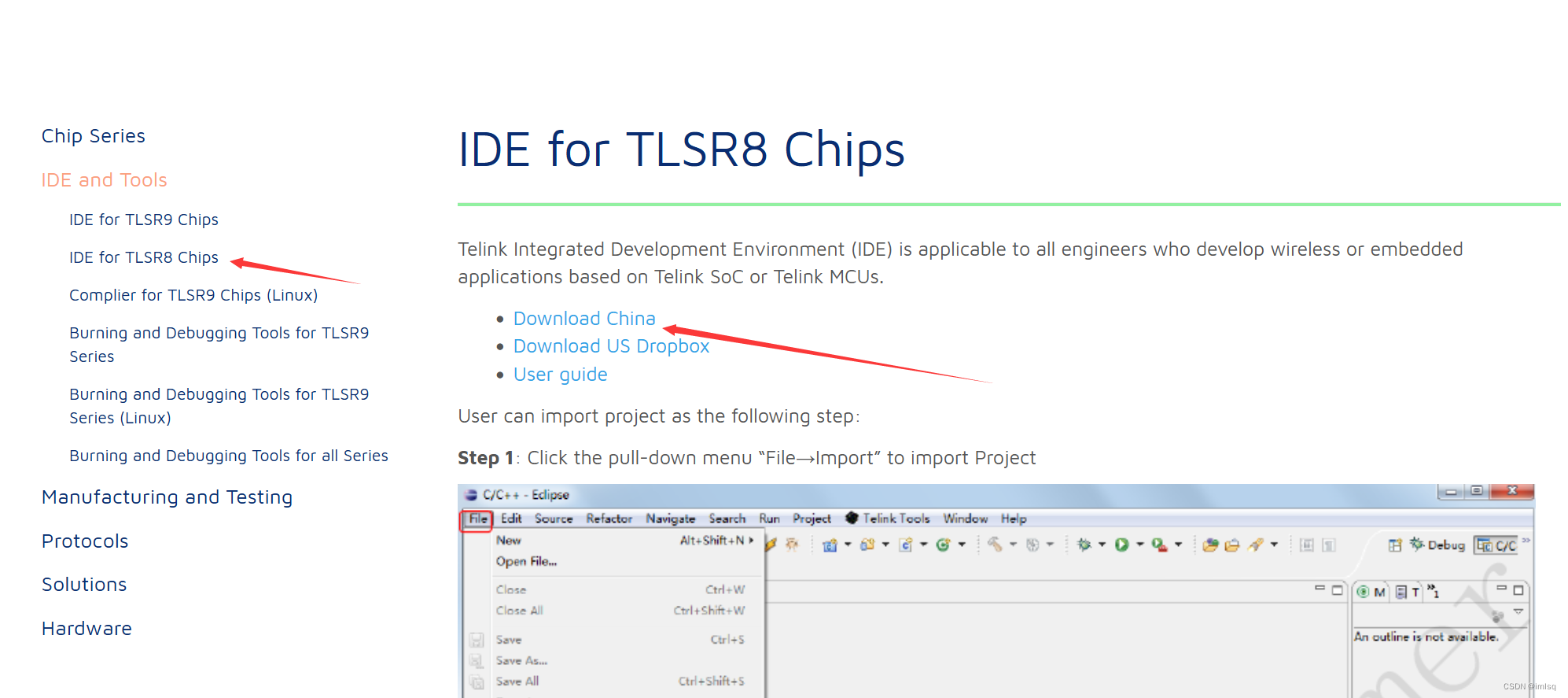
Task: Open the Source menu
Action: (x=554, y=519)
